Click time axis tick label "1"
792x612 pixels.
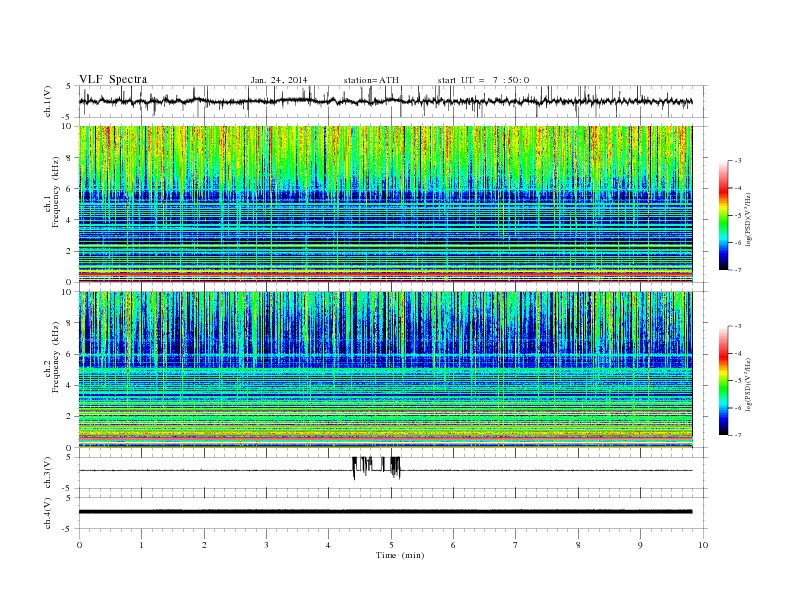pyautogui.click(x=142, y=545)
